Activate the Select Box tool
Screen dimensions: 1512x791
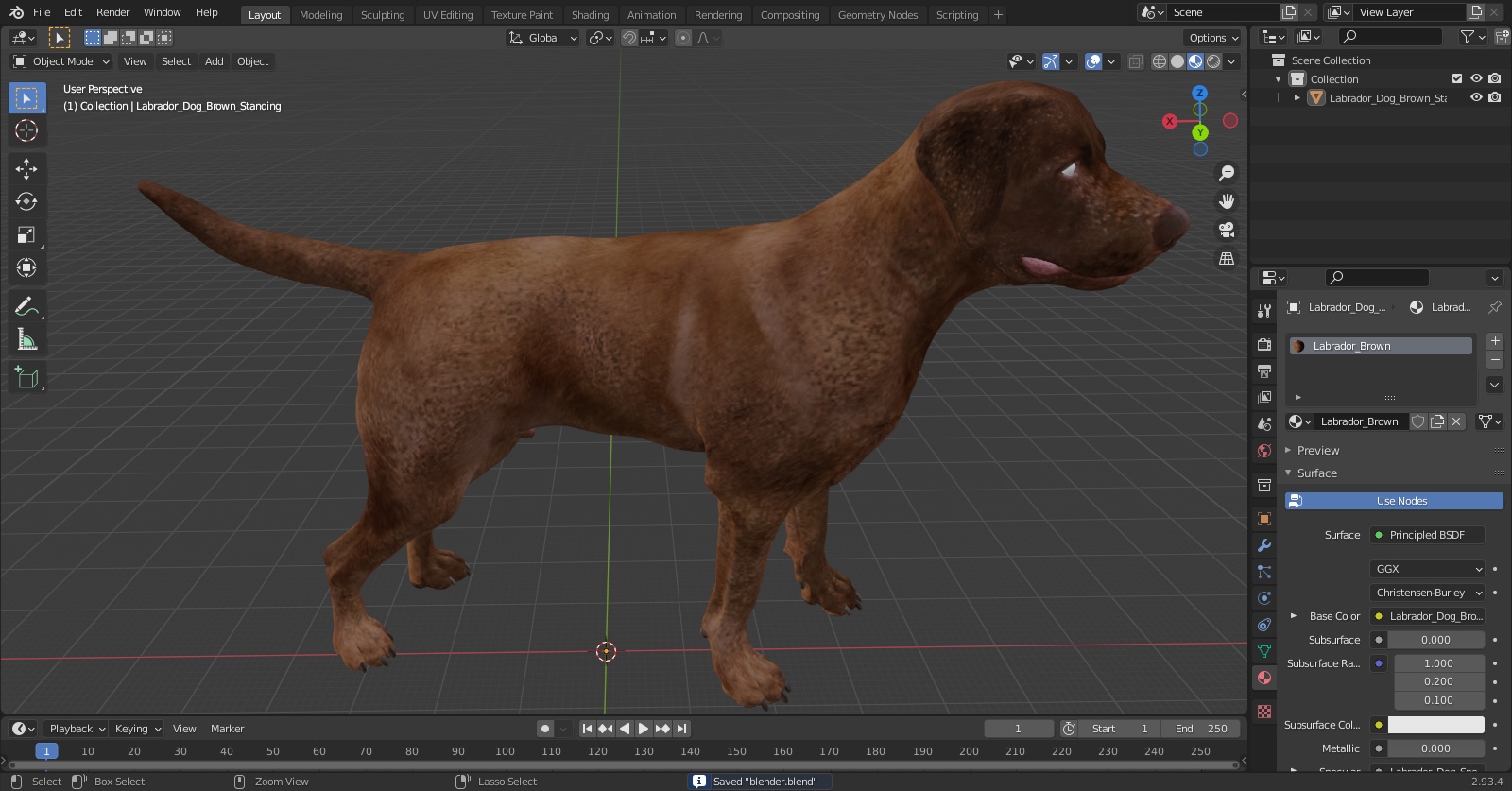pyautogui.click(x=26, y=98)
